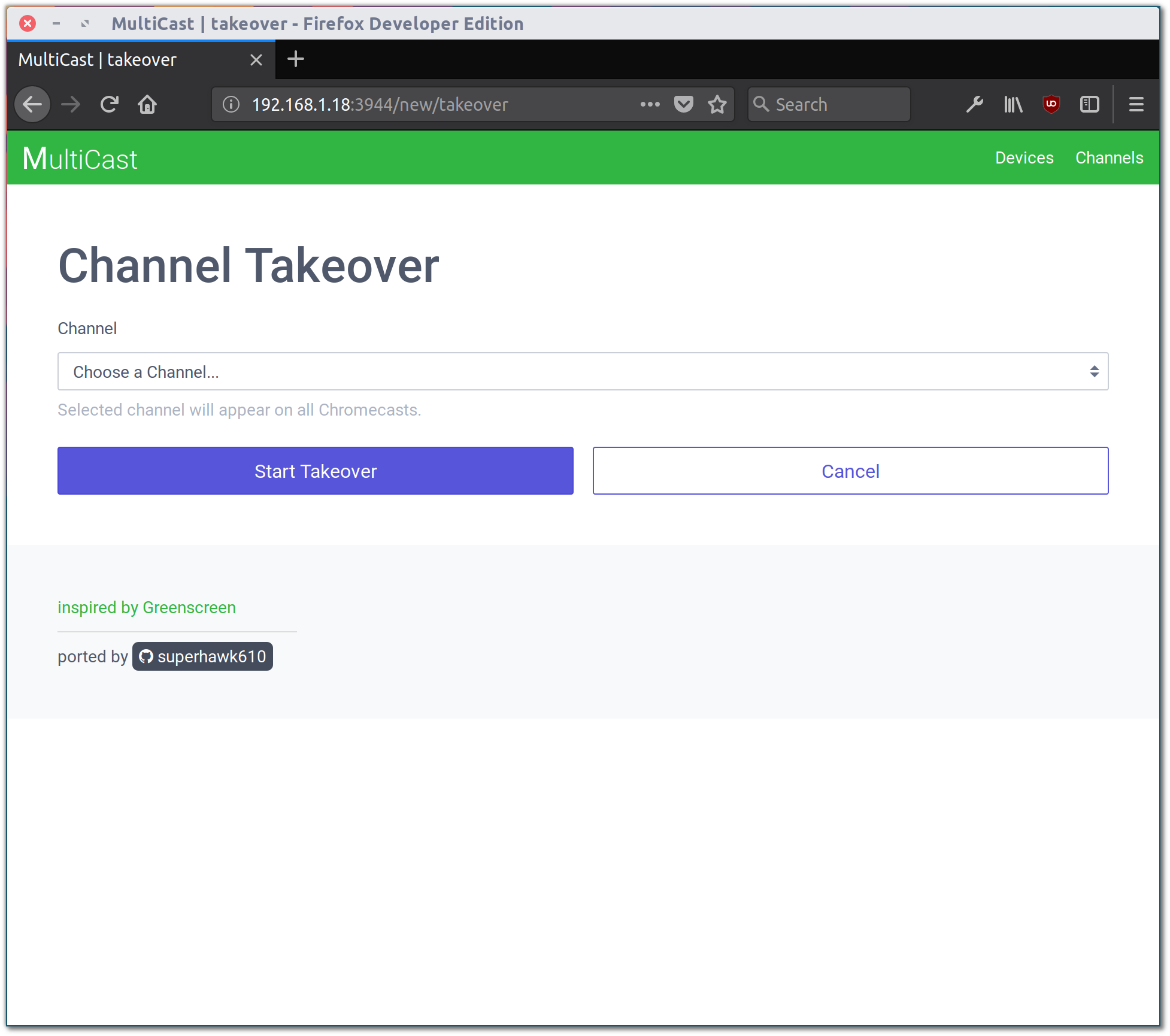Screen dimensions: 1170x1036
Task: Save page to Pocket icon
Action: pos(683,105)
